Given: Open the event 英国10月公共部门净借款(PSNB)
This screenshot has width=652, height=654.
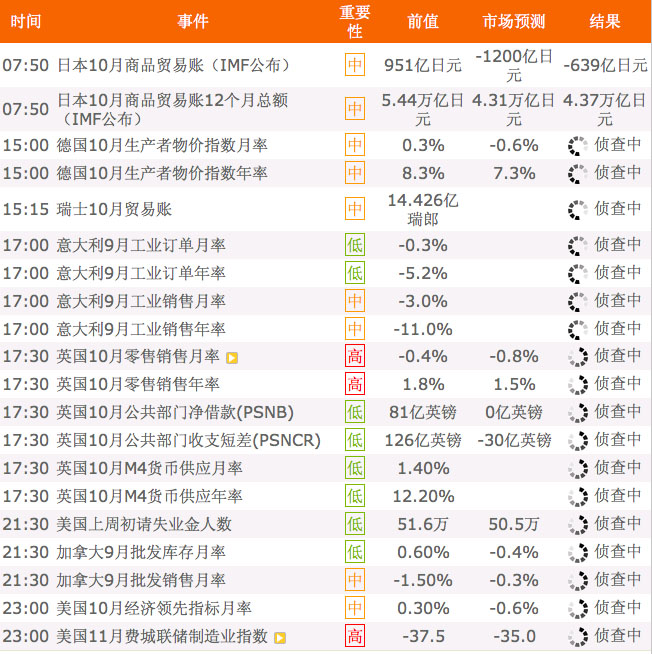Looking at the screenshot, I should (175, 412).
